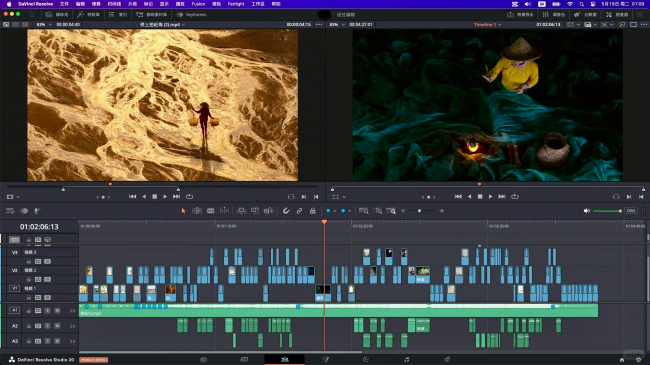The height and width of the screenshot is (365, 650).
Task: Toggle position lock icon
Action: (313, 211)
